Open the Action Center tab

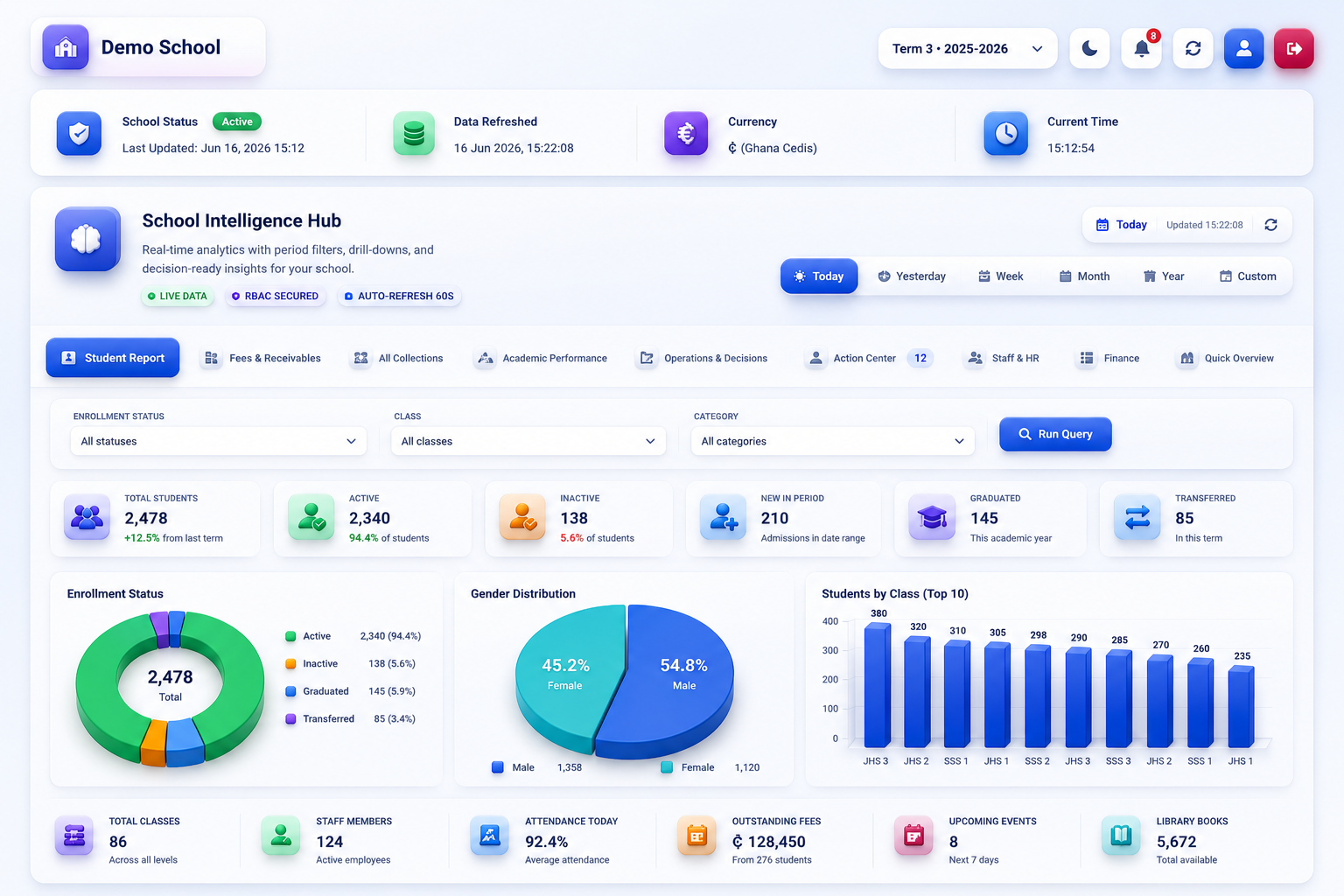[x=869, y=359]
